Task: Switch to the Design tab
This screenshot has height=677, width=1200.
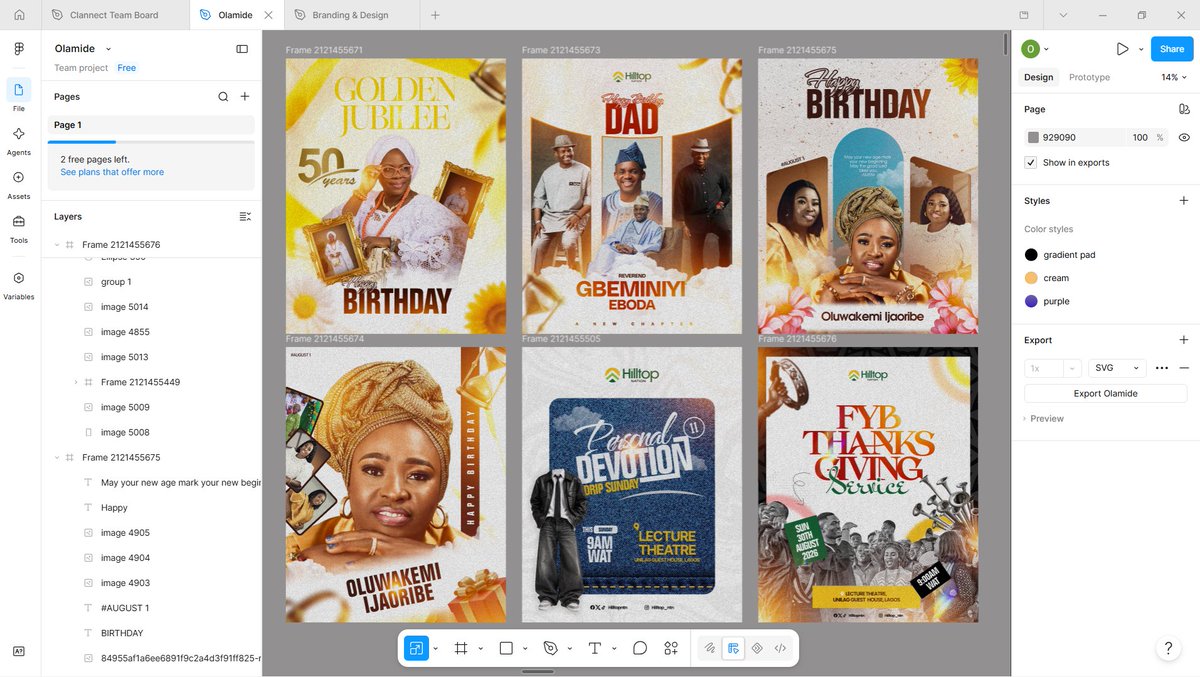Action: [1038, 77]
